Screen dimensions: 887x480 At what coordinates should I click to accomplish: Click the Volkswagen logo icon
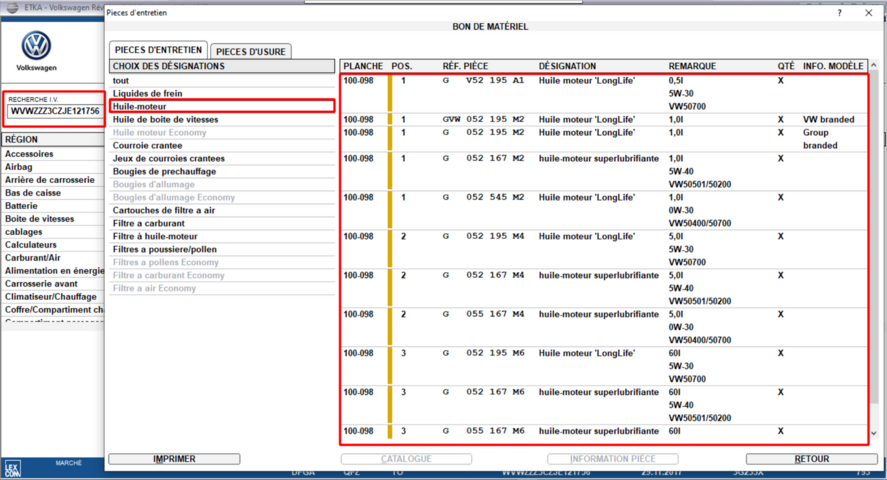coord(36,45)
